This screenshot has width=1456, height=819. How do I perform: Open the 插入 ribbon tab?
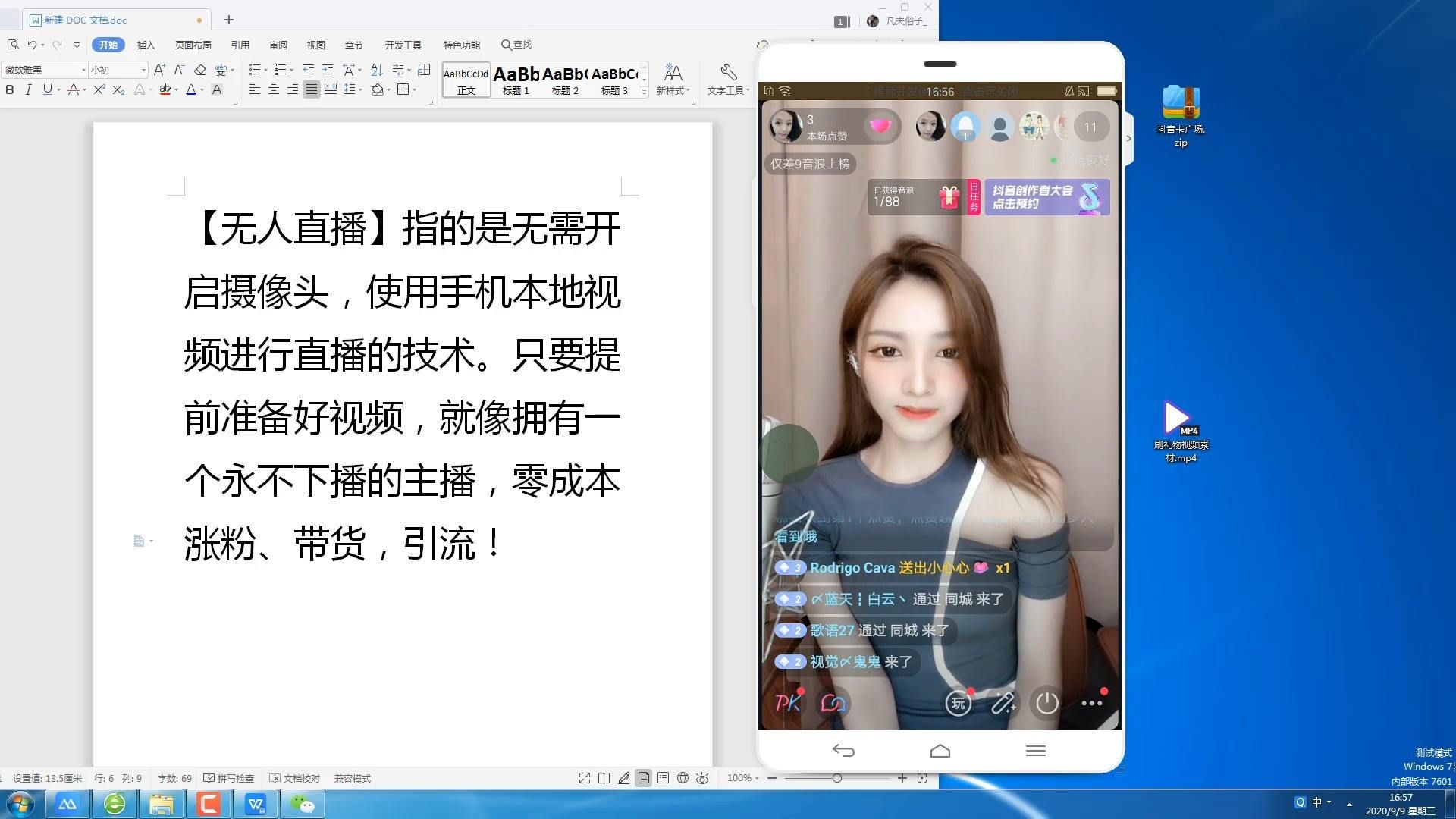click(146, 45)
